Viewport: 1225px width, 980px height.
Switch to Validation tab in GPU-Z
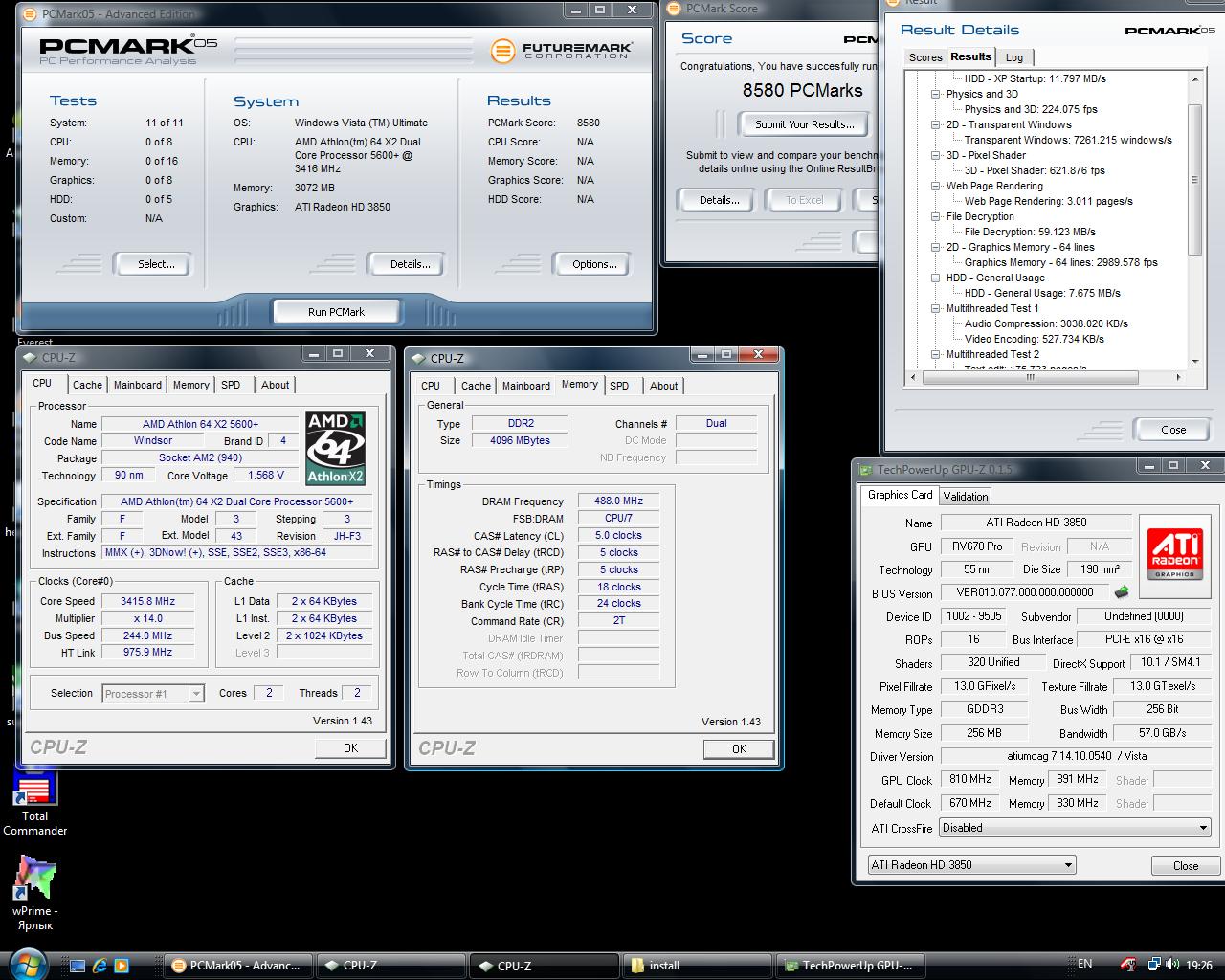(965, 496)
